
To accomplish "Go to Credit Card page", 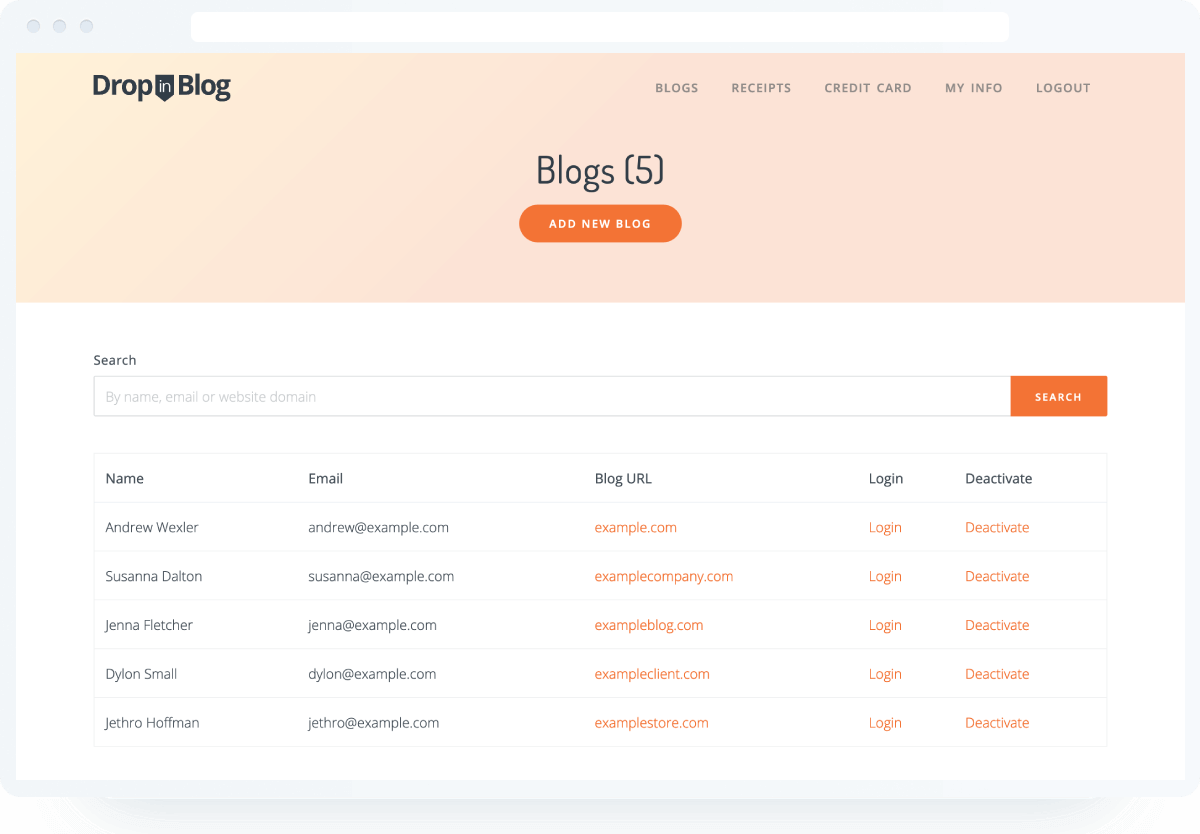I will (867, 88).
